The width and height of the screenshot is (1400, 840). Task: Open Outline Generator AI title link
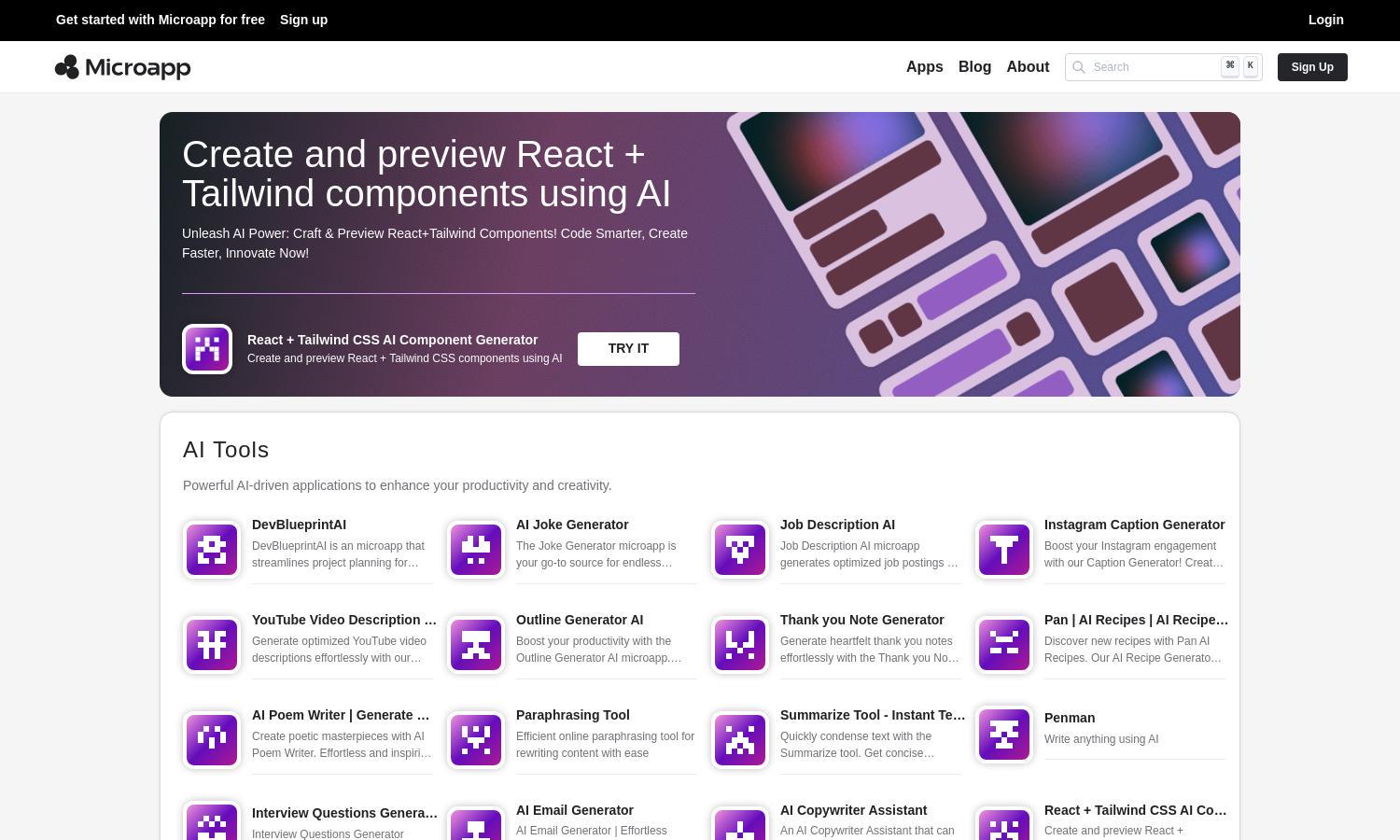tap(580, 620)
